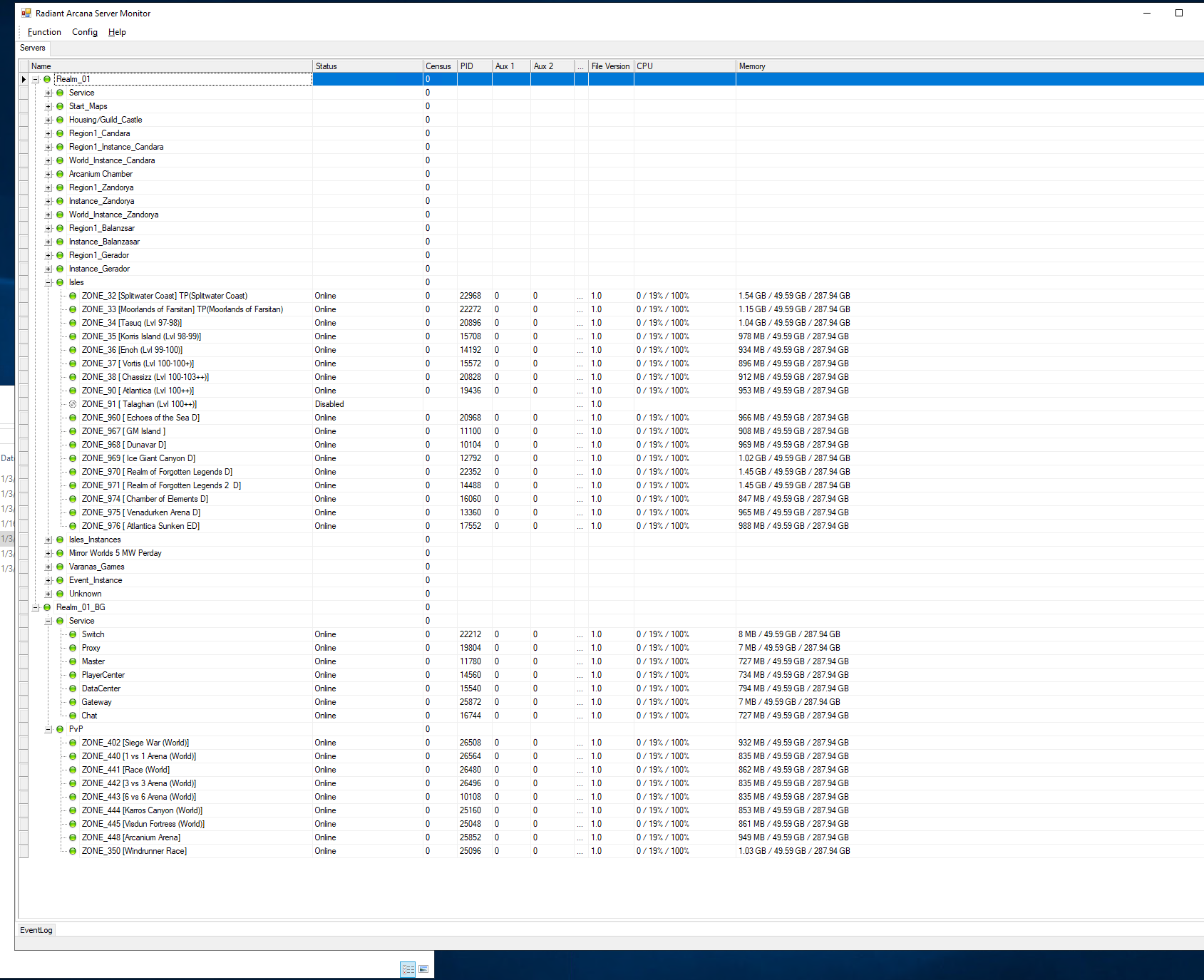Open the Config menu
Image resolution: width=1204 pixels, height=980 pixels.
click(84, 32)
